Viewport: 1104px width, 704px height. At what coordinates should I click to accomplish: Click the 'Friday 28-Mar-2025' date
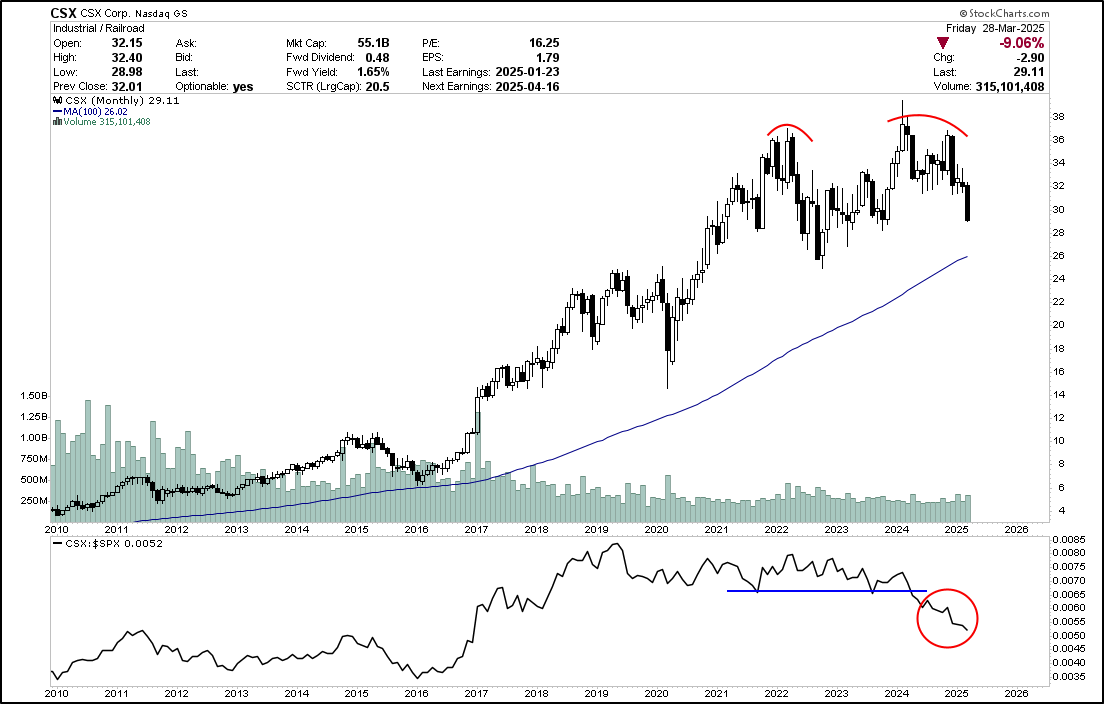[x=995, y=28]
